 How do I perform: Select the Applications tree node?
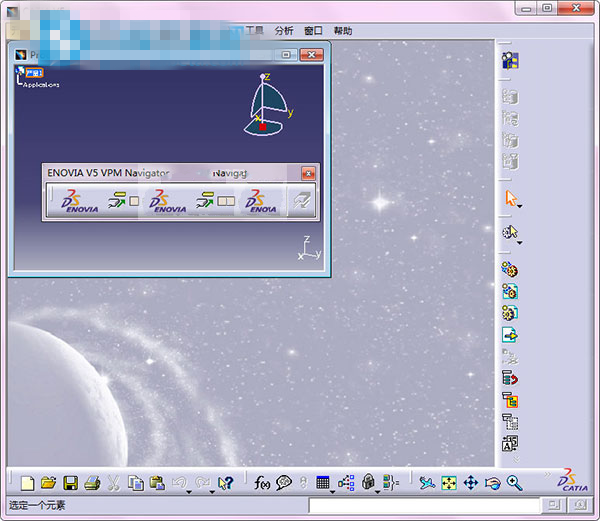[41, 85]
